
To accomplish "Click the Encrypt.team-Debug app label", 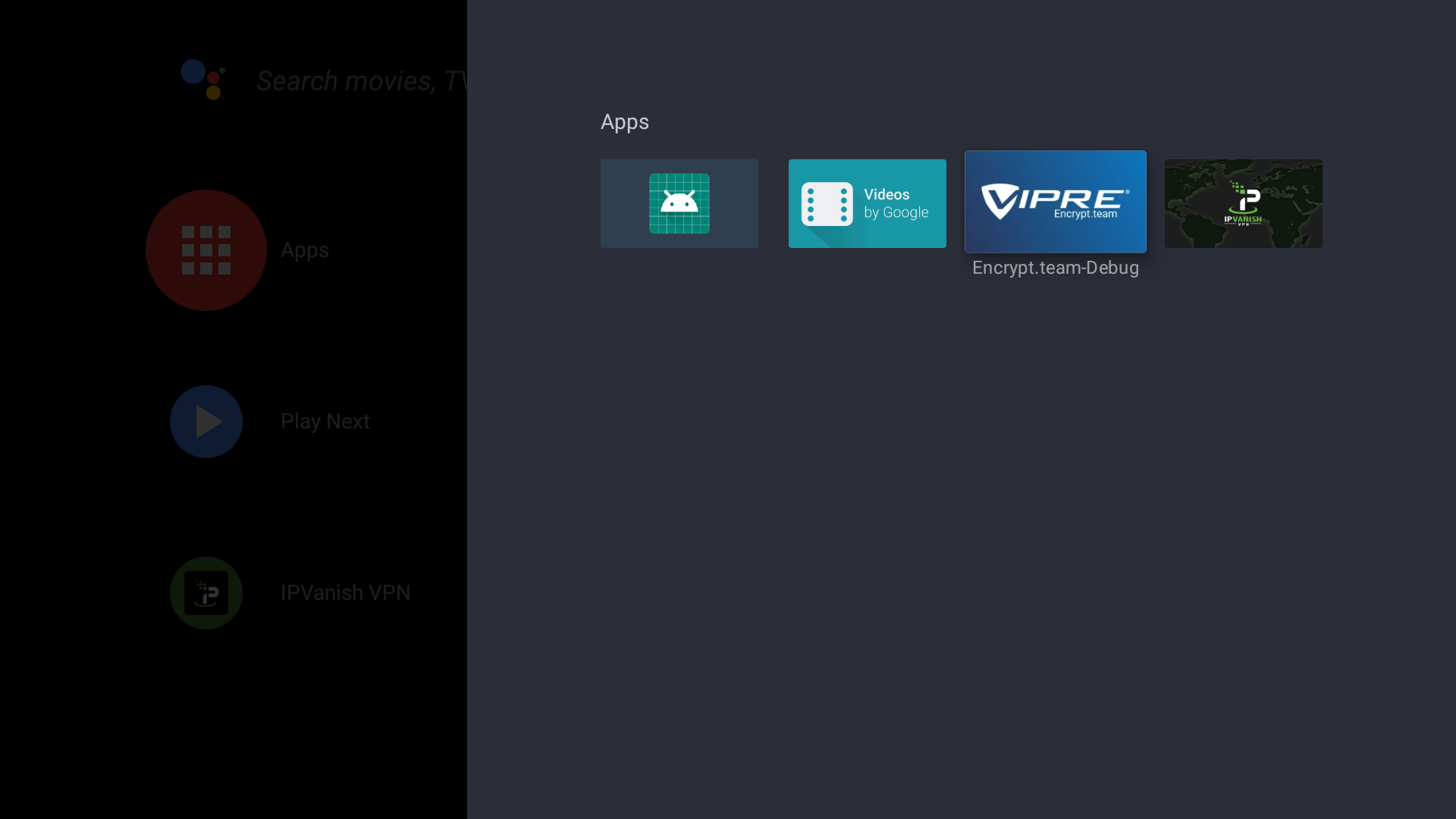I will coord(1055,268).
